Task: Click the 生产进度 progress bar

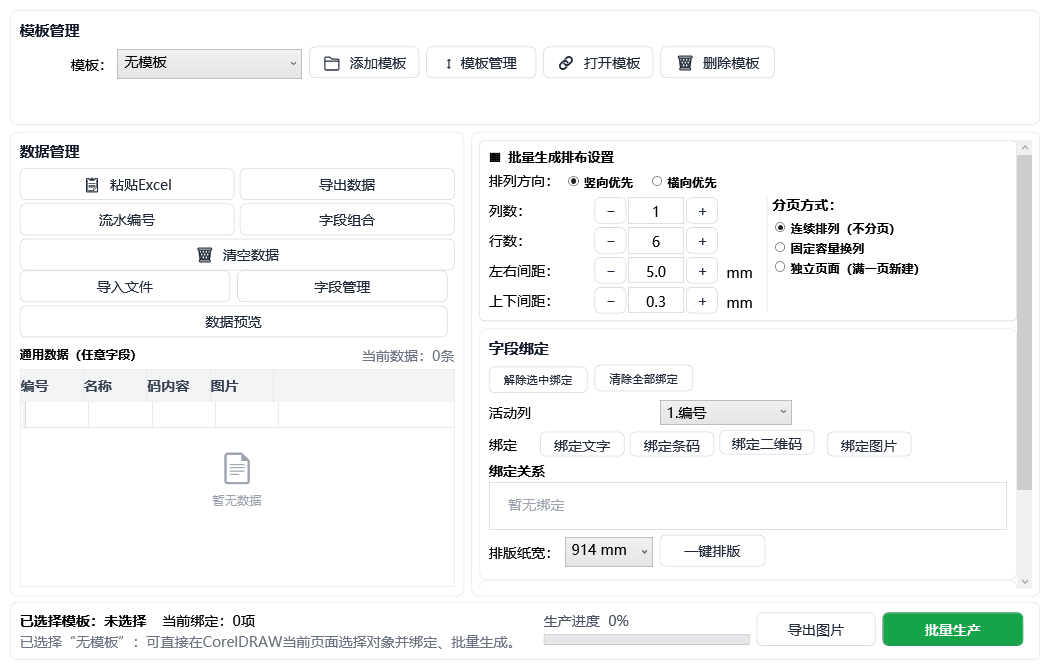Action: pyautogui.click(x=647, y=639)
